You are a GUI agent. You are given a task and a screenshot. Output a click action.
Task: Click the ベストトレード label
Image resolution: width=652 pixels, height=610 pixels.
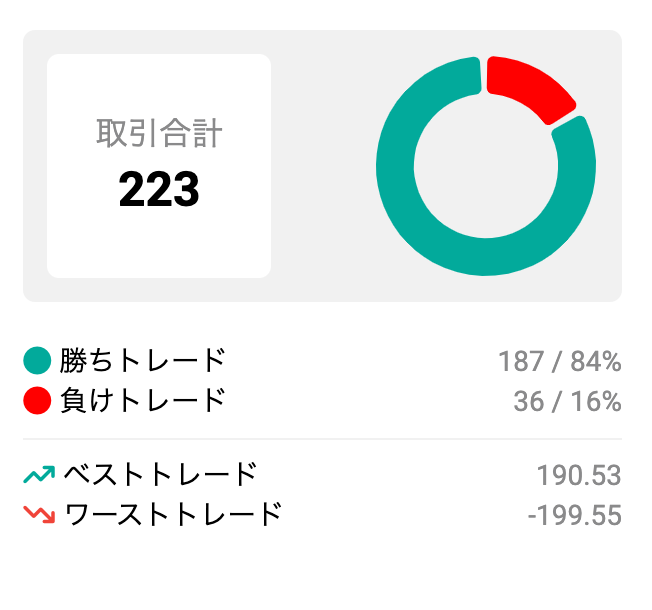click(160, 474)
